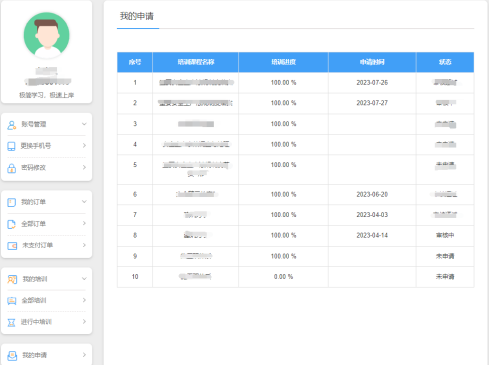This screenshot has width=490, height=365.
Task: Collapse the 我的订单 section chevron
Action: coord(84,202)
